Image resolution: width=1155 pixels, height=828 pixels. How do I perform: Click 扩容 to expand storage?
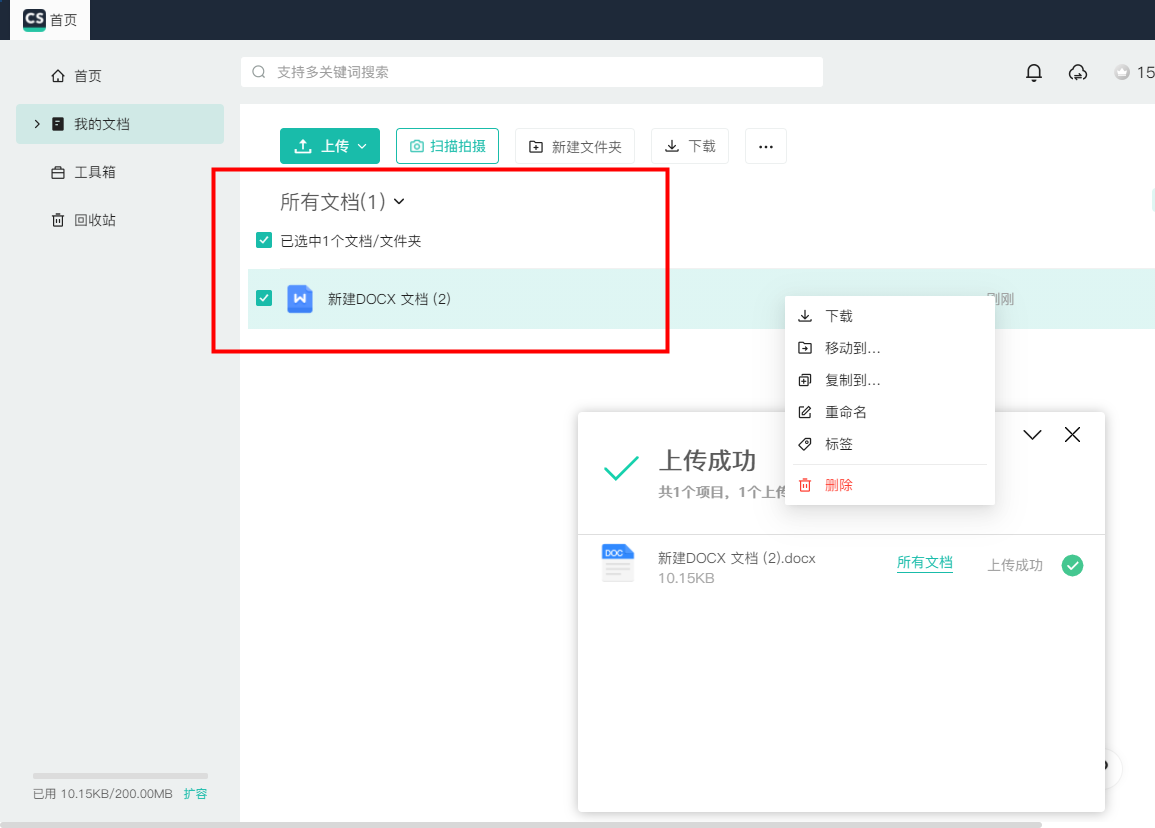195,793
